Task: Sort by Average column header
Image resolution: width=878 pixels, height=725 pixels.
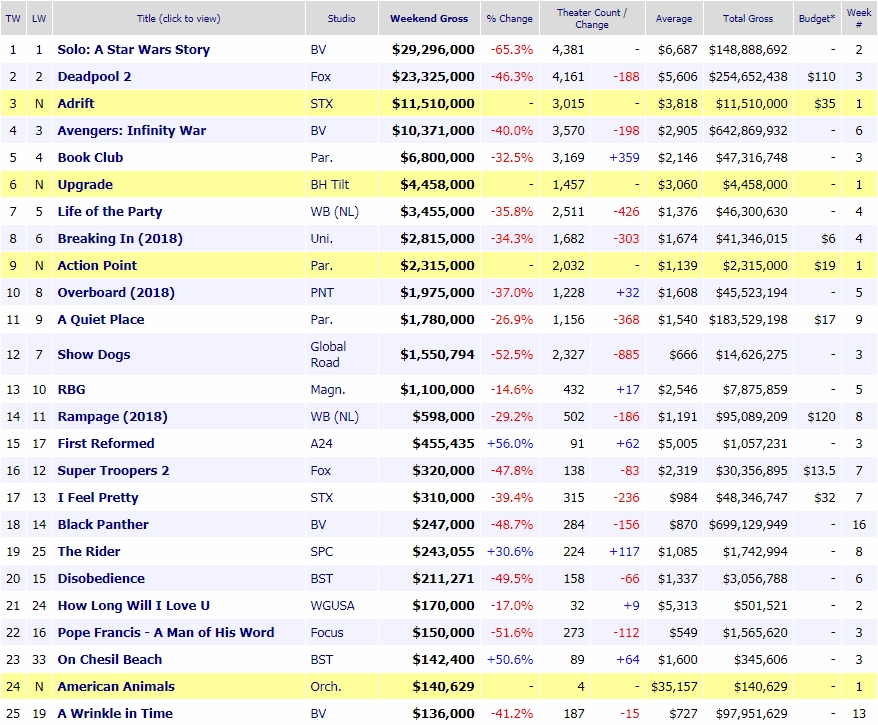Action: tap(674, 18)
